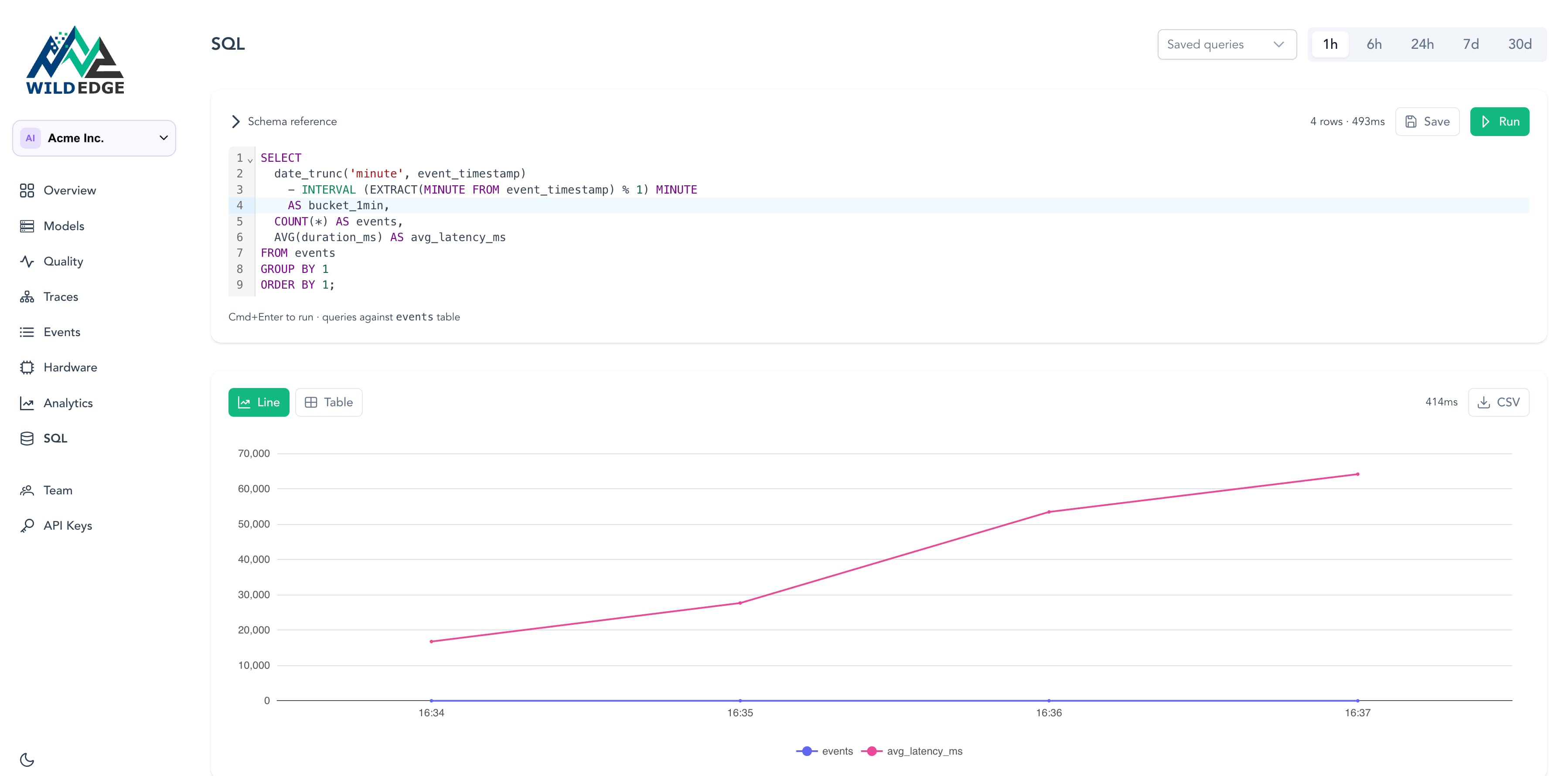Click the dark mode moon icon
The width and height of the screenshot is (1568, 776).
point(26,759)
